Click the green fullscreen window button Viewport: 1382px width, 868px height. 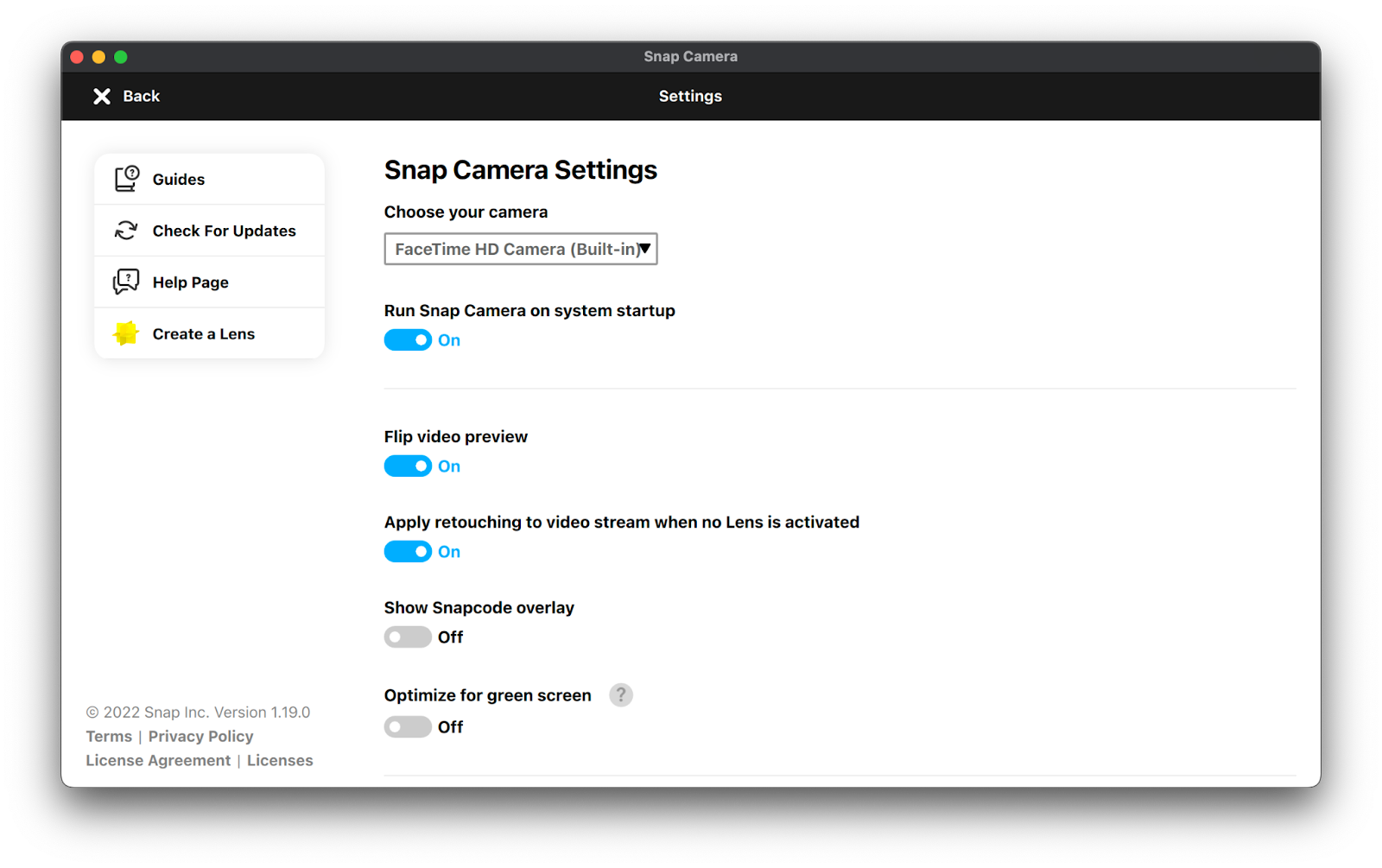pyautogui.click(x=121, y=57)
